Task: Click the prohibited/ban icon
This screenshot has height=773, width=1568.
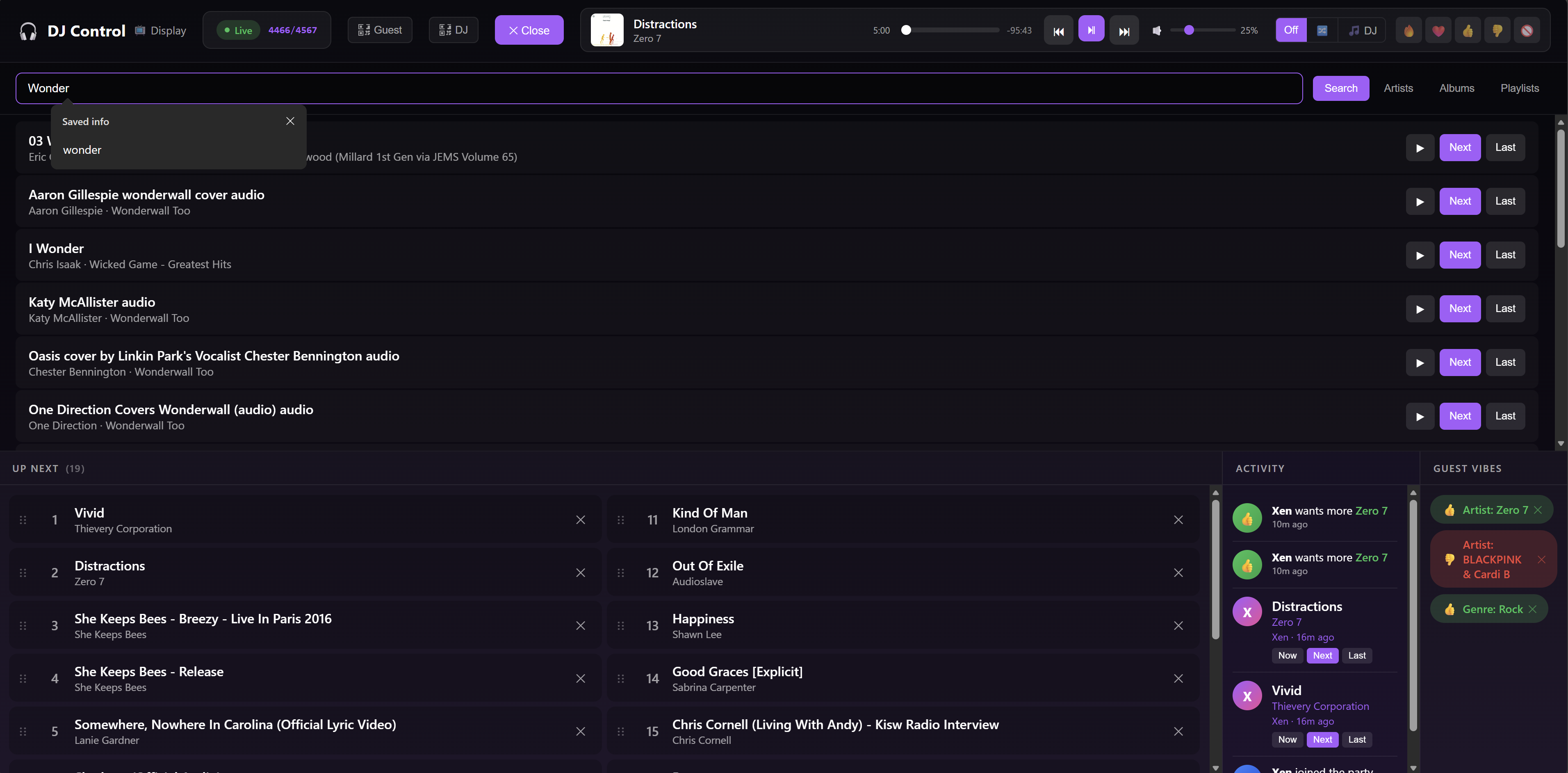Action: pos(1527,30)
